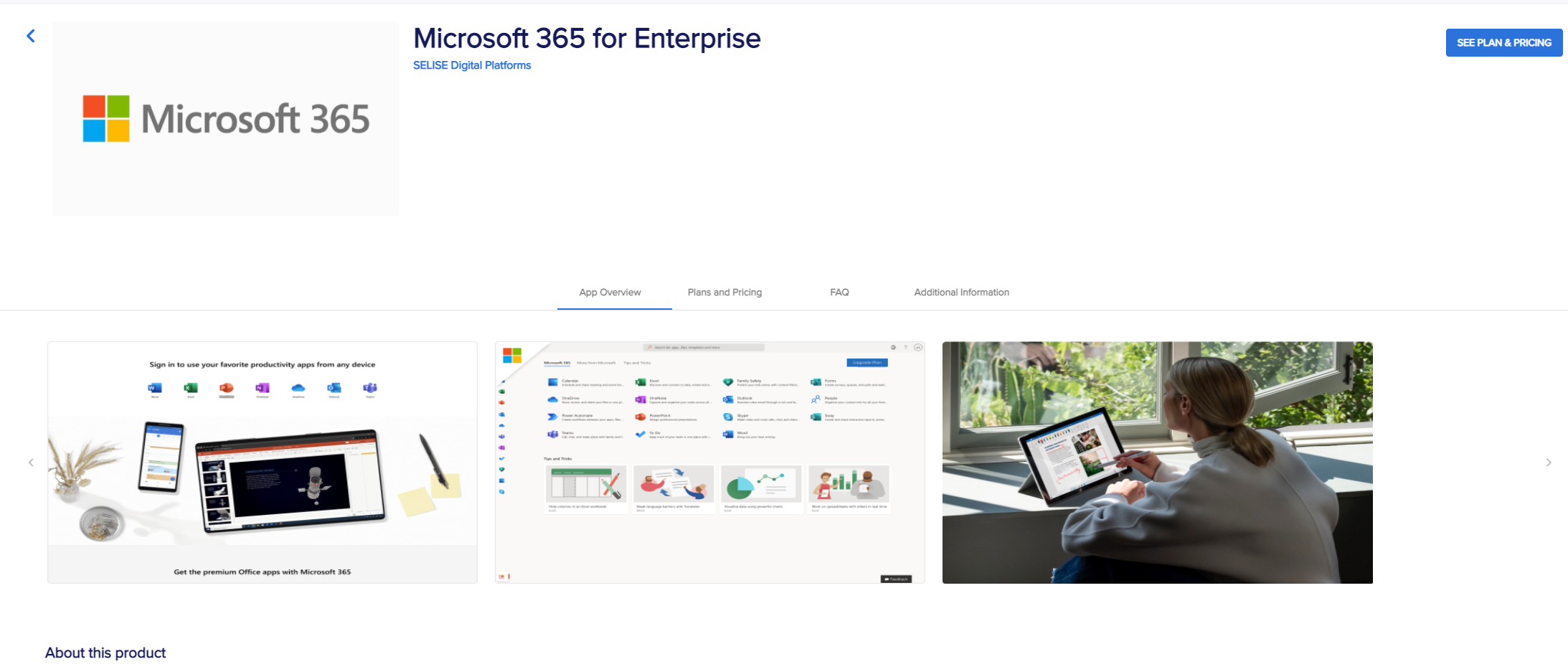Open the Microsoft 365 app list screenshot
Screen dimensions: 1568x664
[710, 463]
